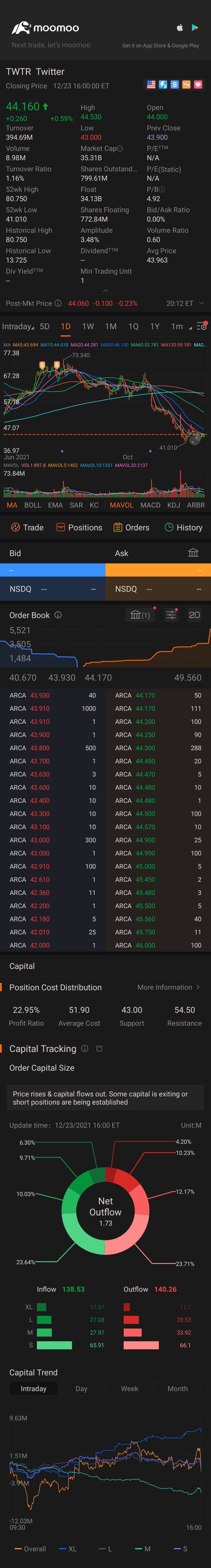Tap the Google Play icon
Image resolution: width=211 pixels, height=1568 pixels.
pyautogui.click(x=195, y=27)
